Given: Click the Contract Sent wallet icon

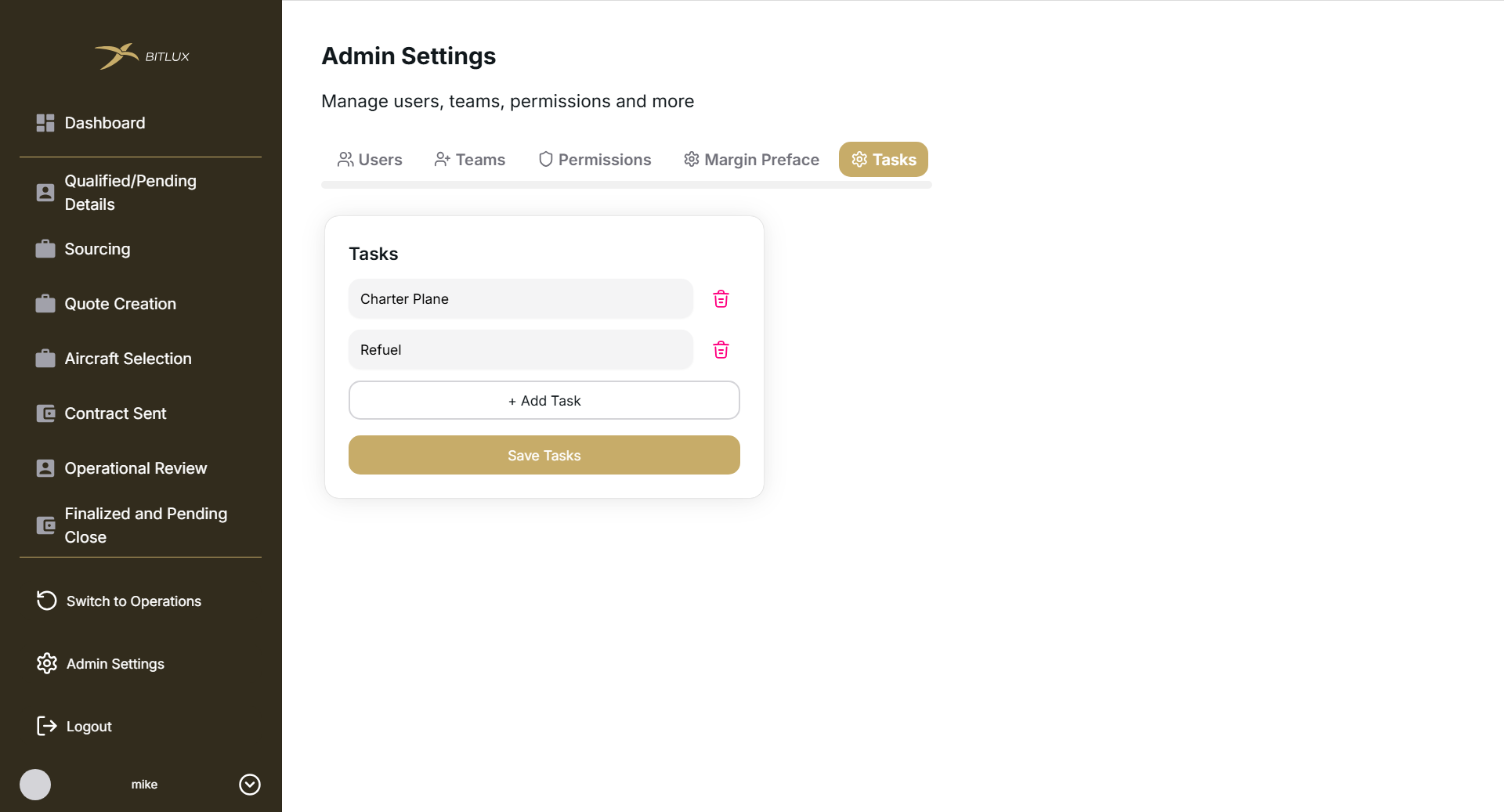Looking at the screenshot, I should click(x=45, y=413).
